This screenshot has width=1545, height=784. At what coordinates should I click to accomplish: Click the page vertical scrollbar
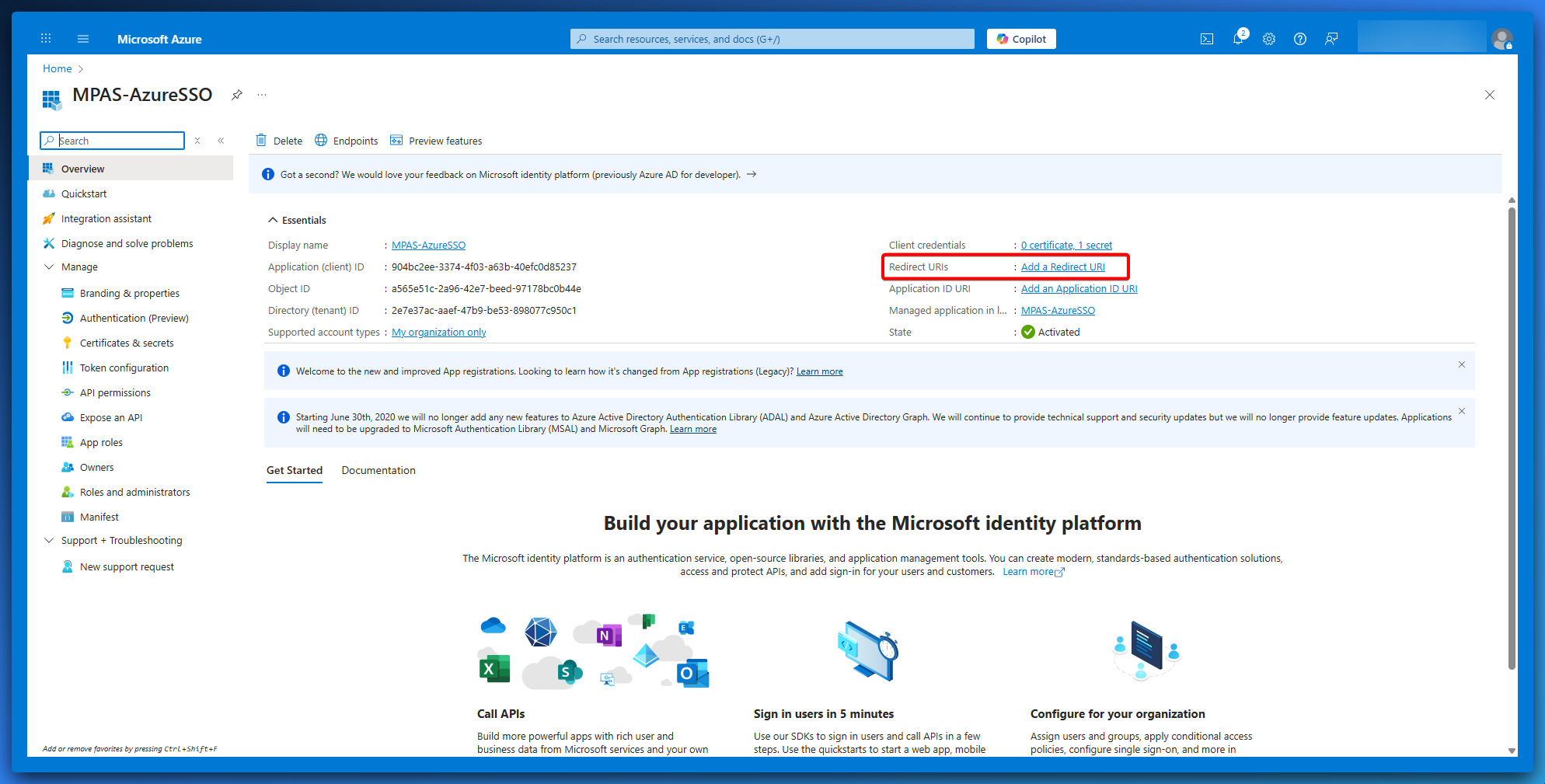(1512, 437)
